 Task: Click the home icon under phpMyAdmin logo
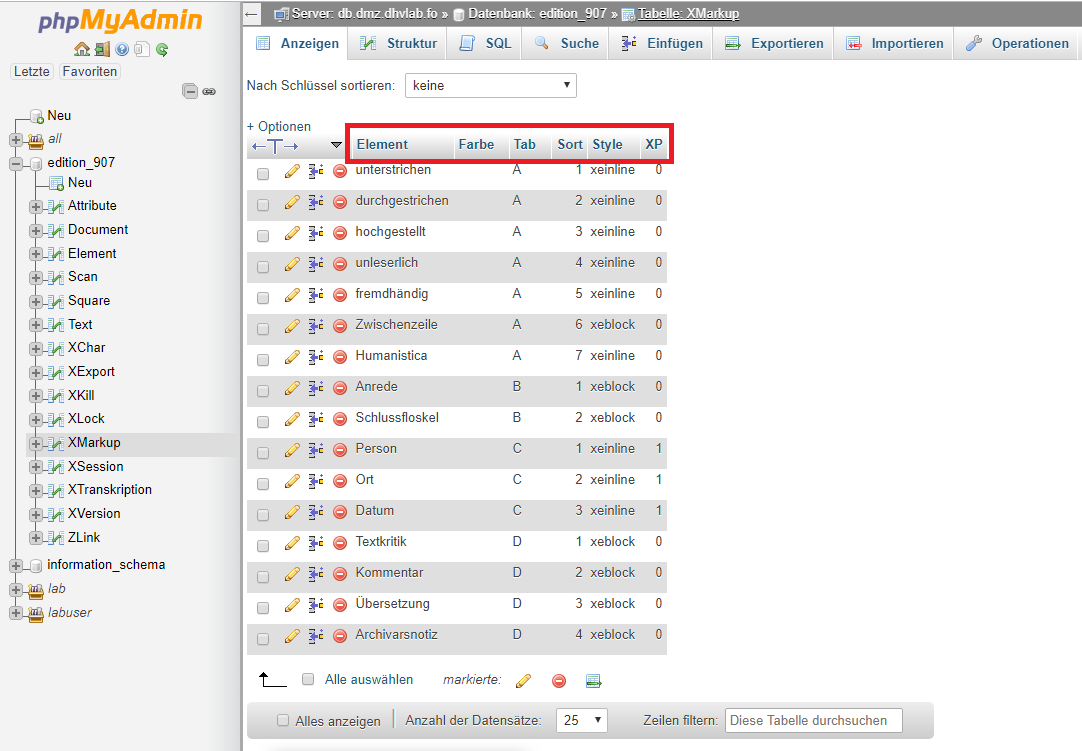(x=82, y=49)
